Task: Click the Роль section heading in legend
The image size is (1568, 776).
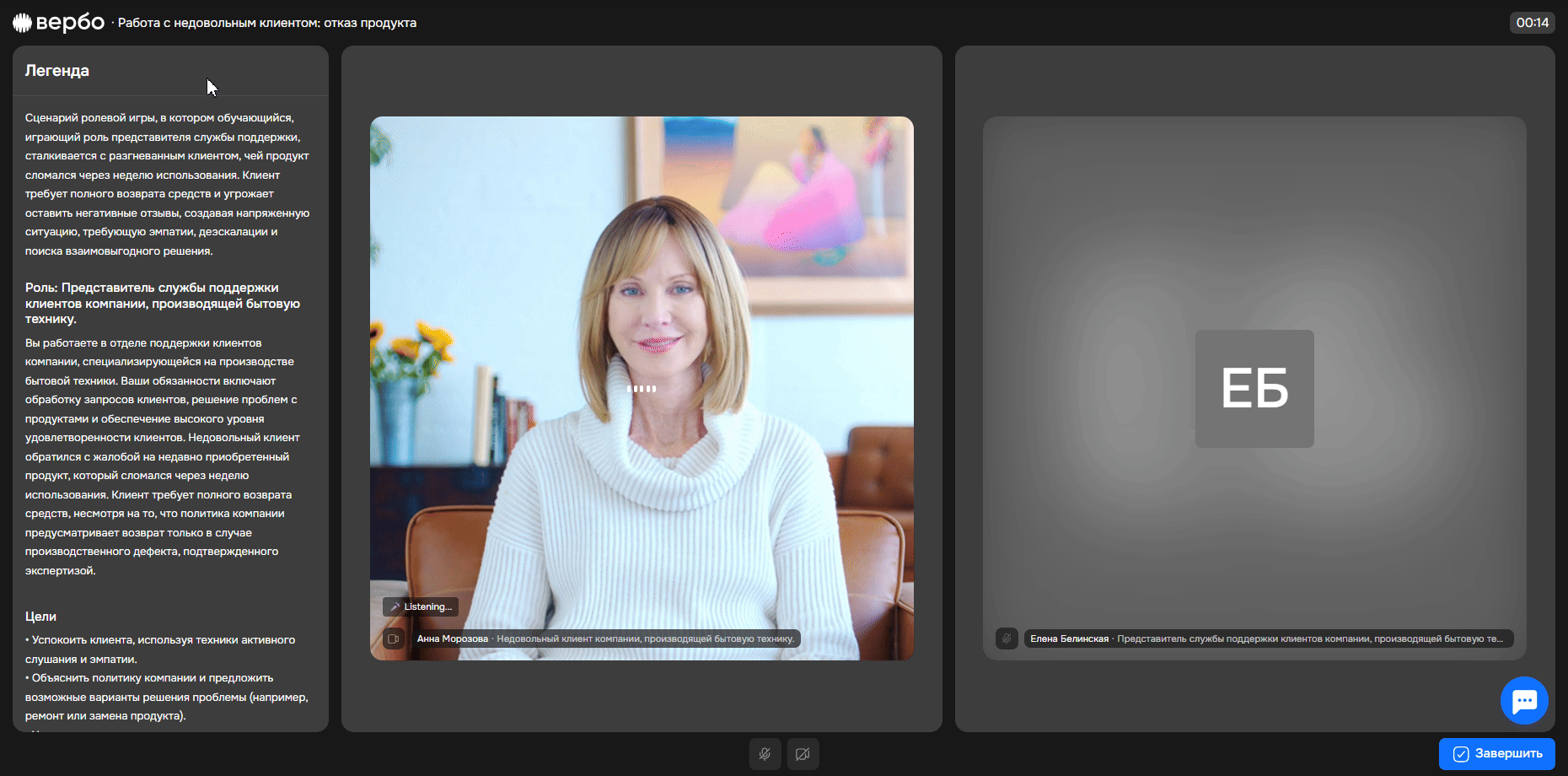Action: click(162, 303)
